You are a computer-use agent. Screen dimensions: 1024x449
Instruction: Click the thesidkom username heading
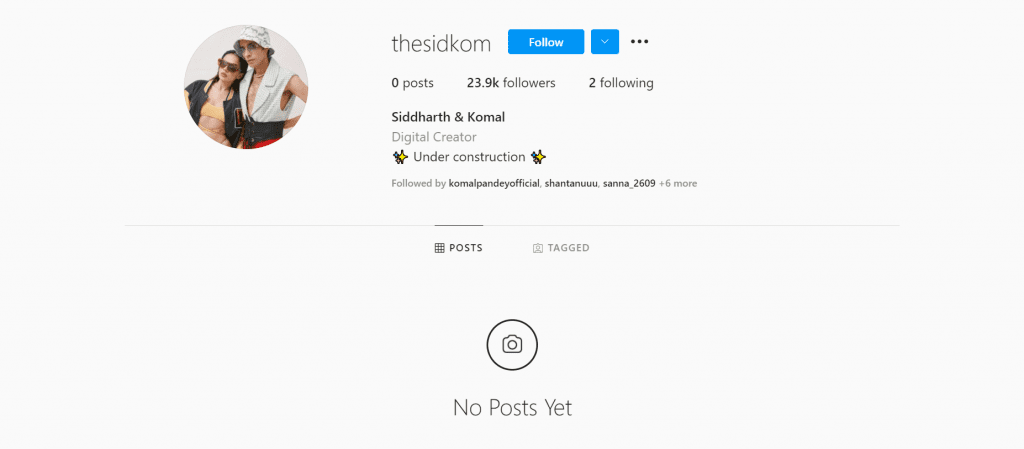point(441,44)
